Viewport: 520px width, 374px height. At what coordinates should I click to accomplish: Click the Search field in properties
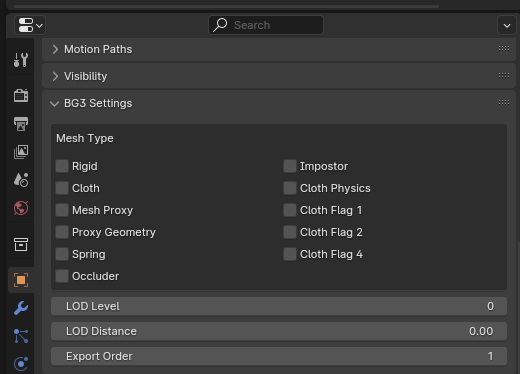266,25
